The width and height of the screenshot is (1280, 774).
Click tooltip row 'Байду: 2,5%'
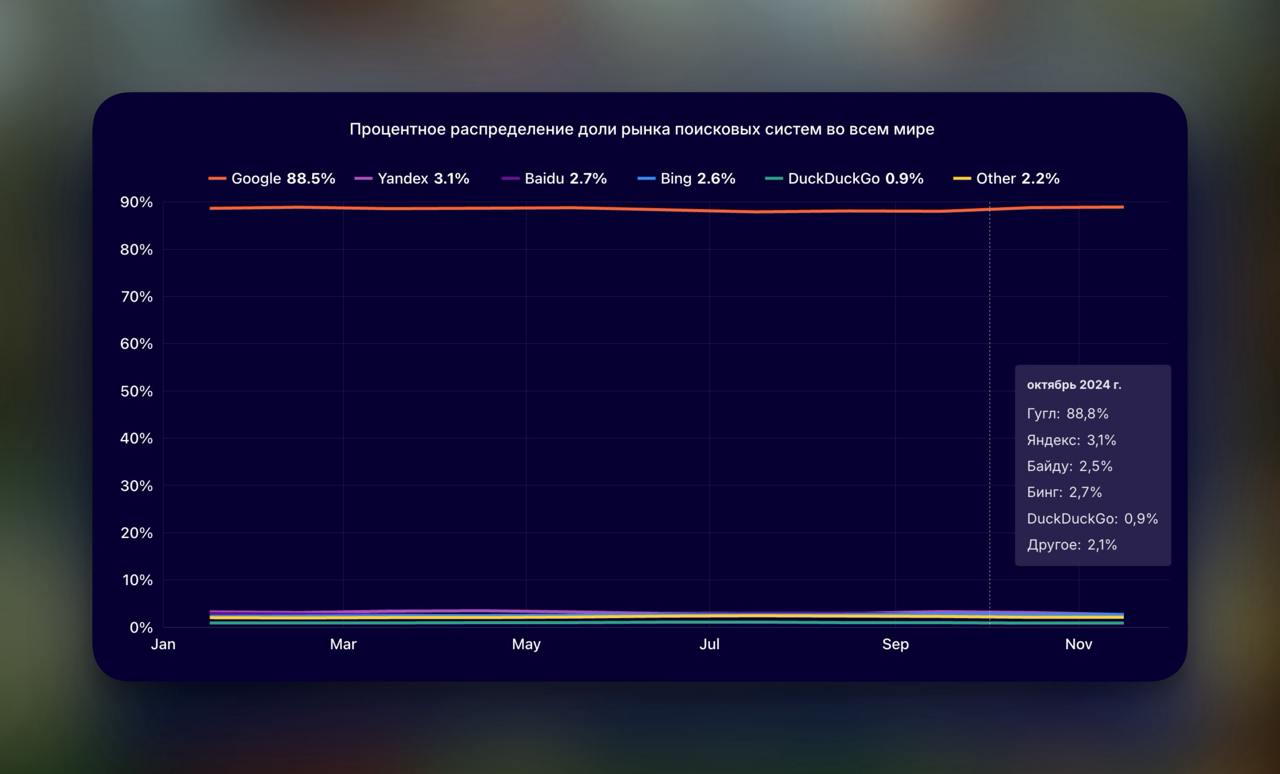coord(1070,466)
